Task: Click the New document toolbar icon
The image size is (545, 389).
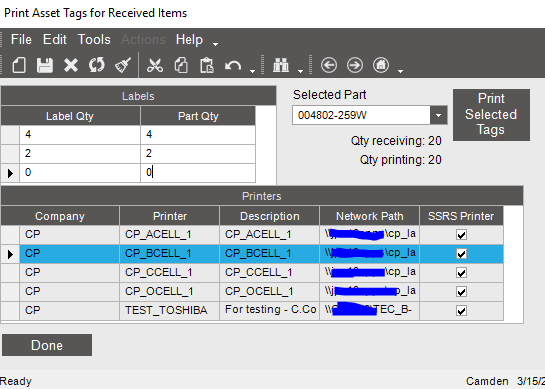Action: tap(19, 65)
